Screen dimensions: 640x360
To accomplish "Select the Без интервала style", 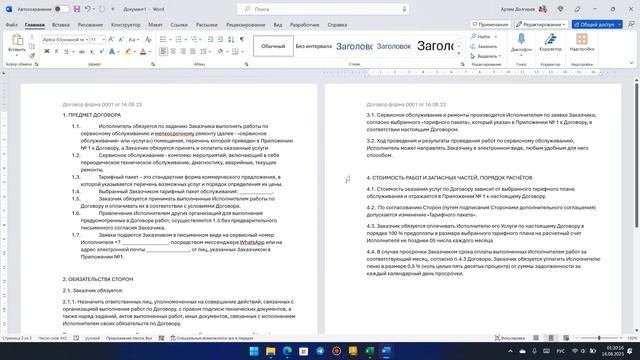I will point(313,46).
